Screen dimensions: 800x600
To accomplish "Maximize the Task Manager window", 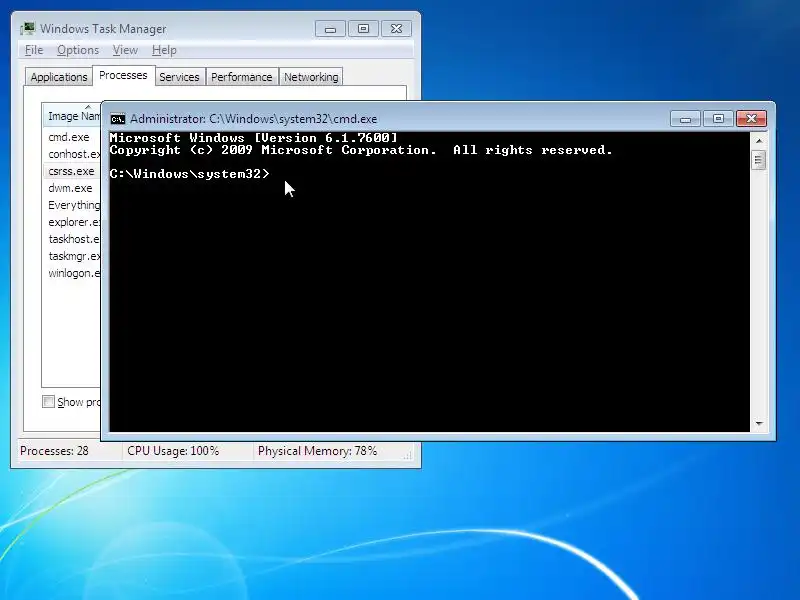I will point(363,29).
